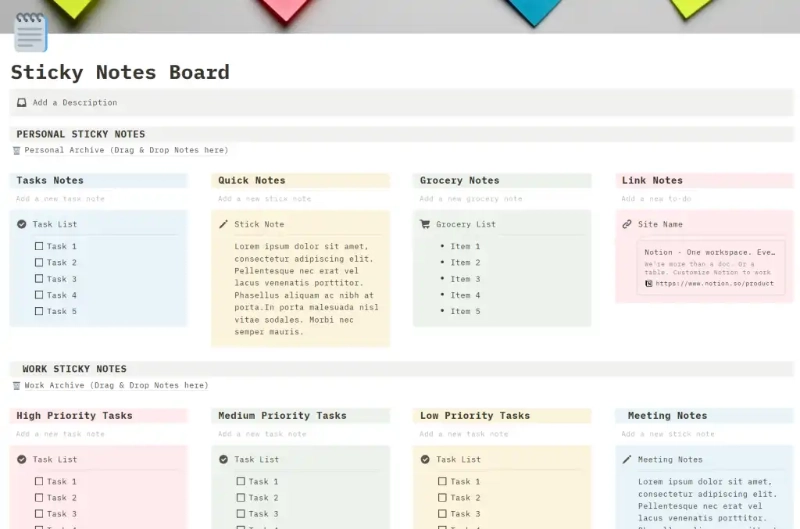Click the Sticky Notes Board page title
Screen dimensions: 800x529
120,72
